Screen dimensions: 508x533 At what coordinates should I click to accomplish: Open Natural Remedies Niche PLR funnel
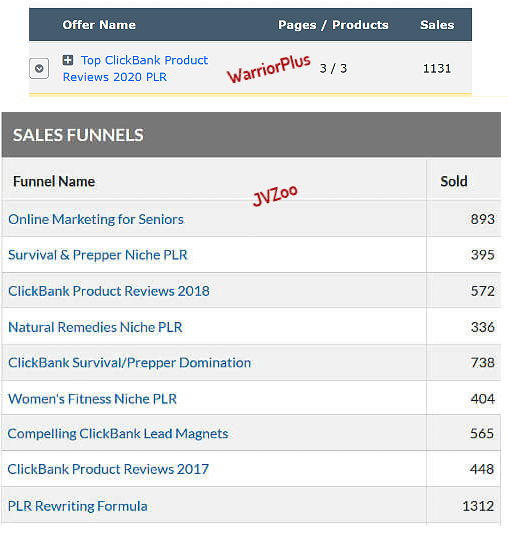(95, 327)
